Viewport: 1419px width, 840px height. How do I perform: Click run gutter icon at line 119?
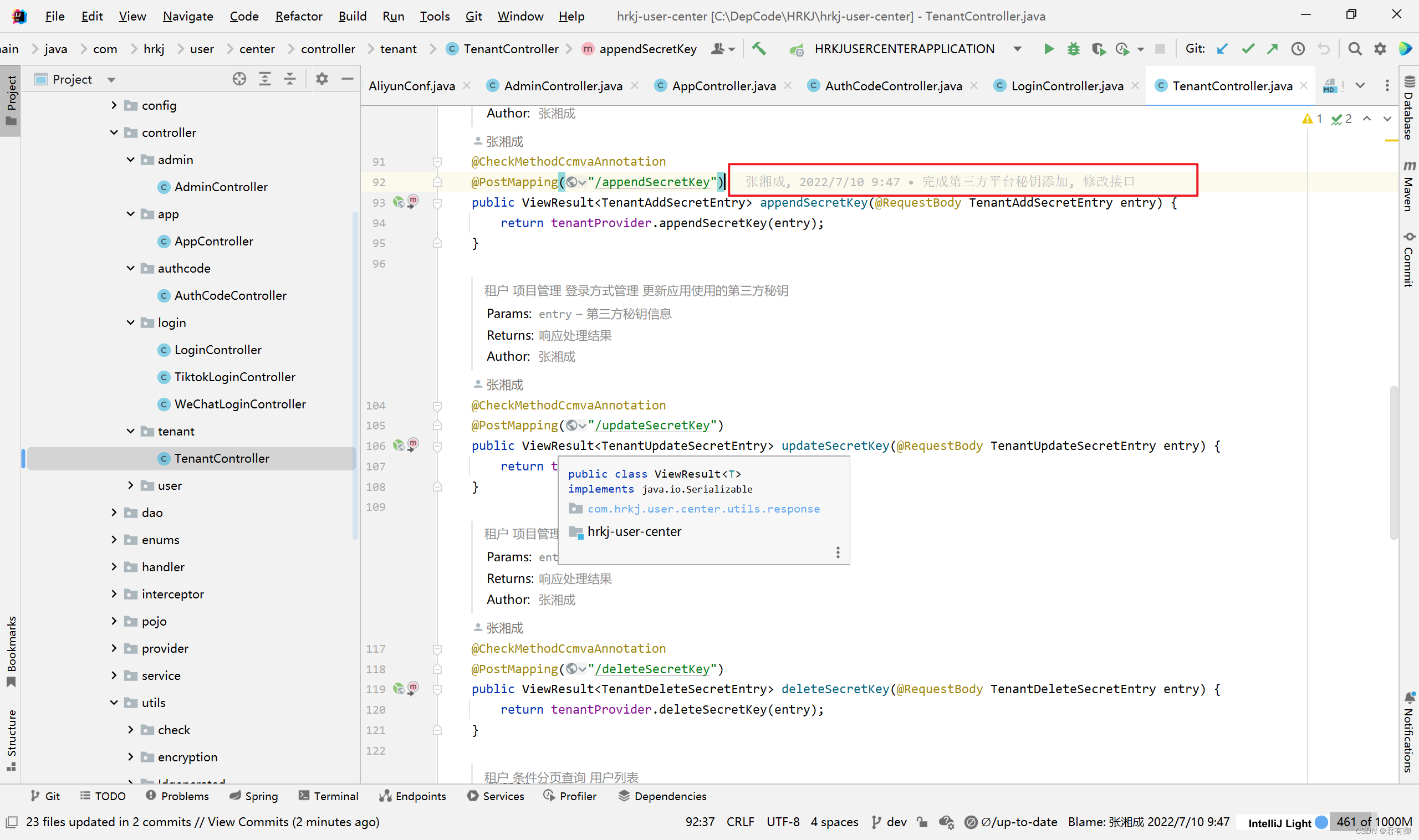tap(399, 689)
